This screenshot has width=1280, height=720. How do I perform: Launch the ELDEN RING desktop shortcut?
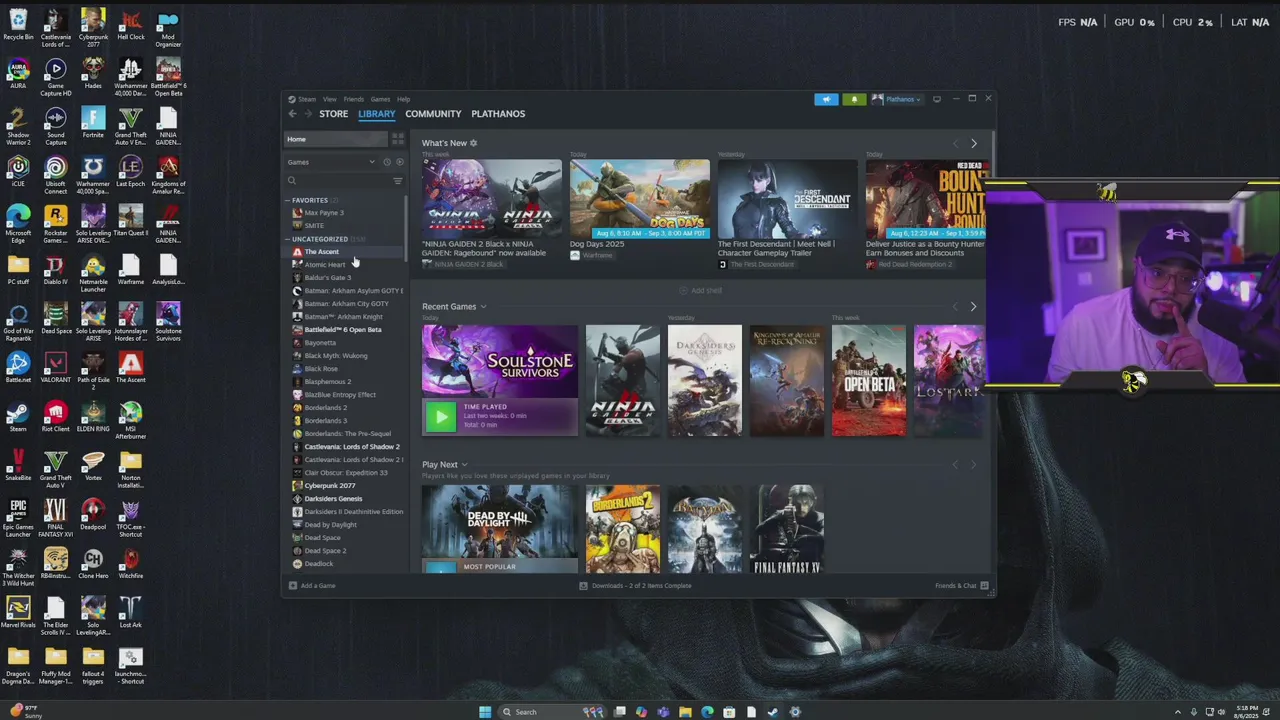coord(93,418)
